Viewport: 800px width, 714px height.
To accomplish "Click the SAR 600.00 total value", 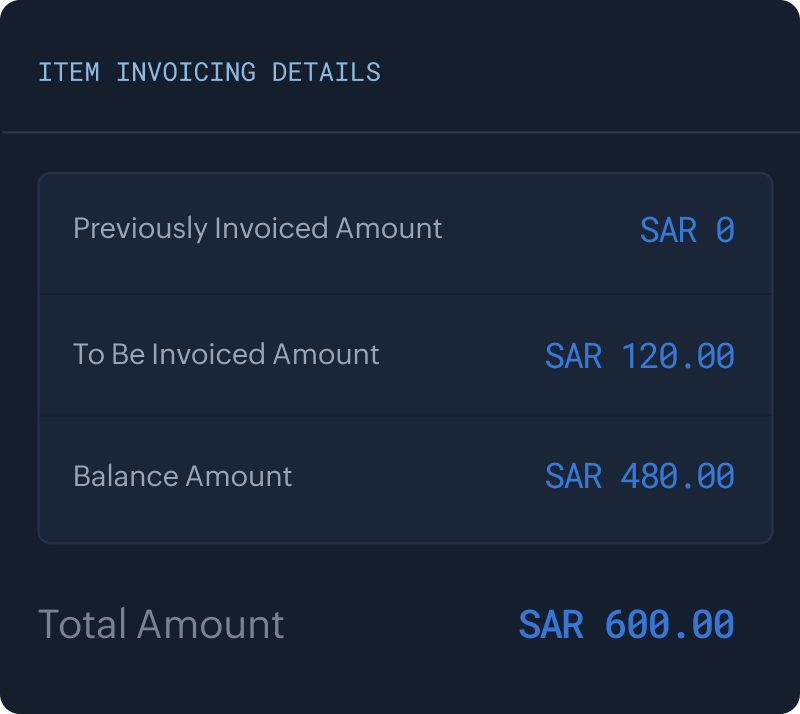I will point(626,625).
